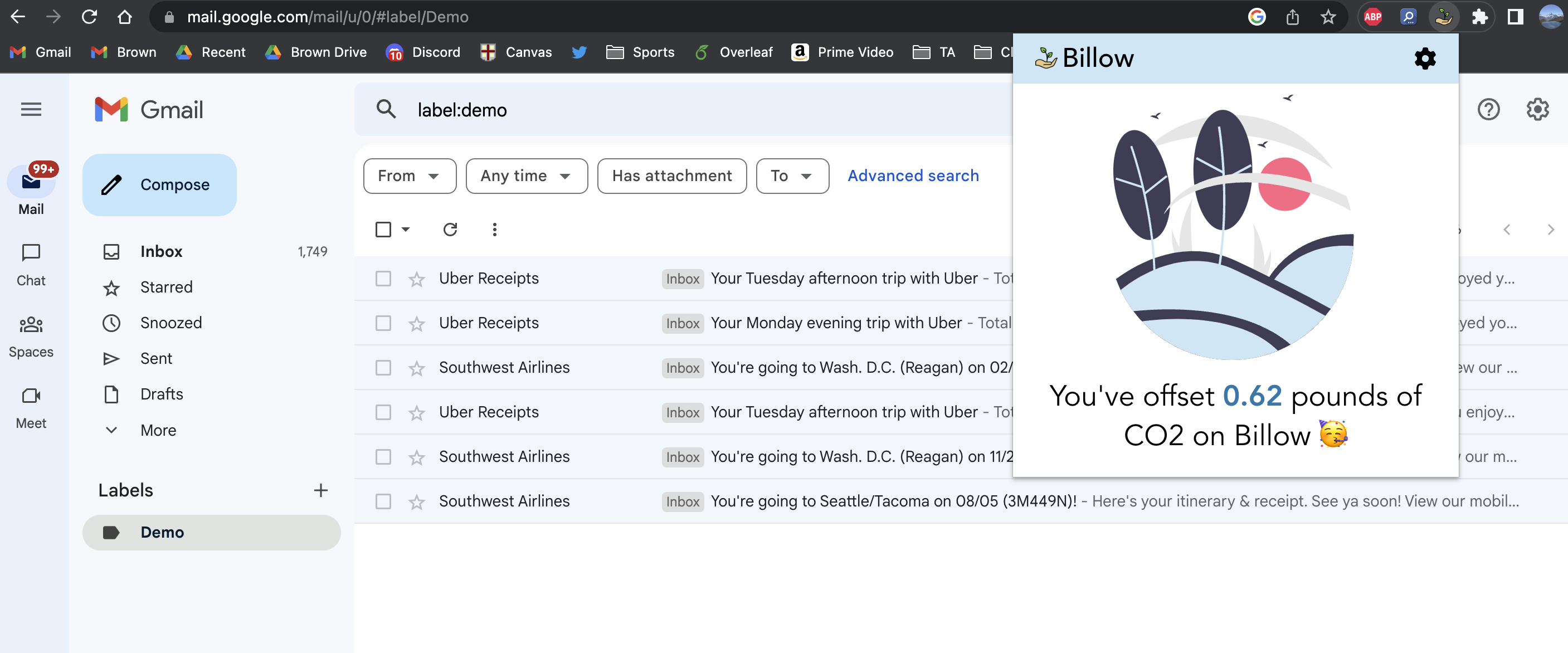The height and width of the screenshot is (653, 1568).
Task: Open the Sent folder
Action: pyautogui.click(x=156, y=358)
